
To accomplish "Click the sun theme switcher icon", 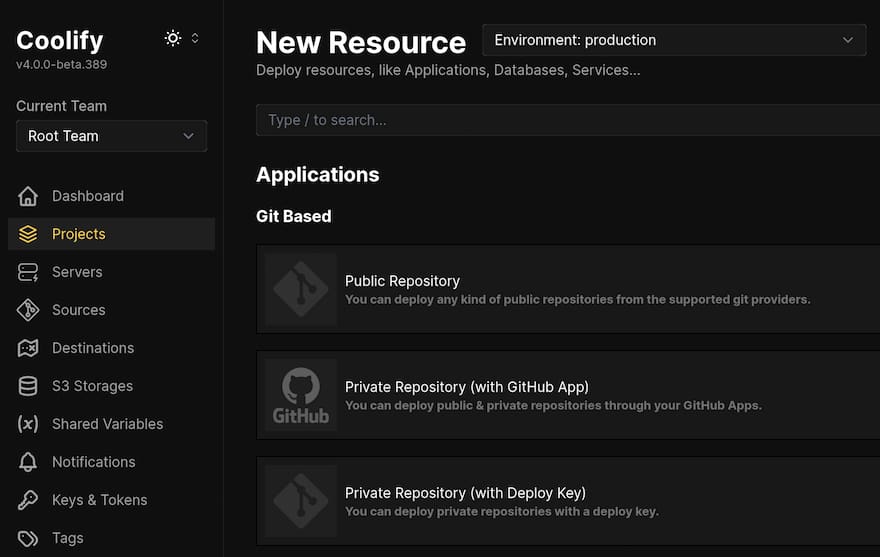I will (x=173, y=38).
